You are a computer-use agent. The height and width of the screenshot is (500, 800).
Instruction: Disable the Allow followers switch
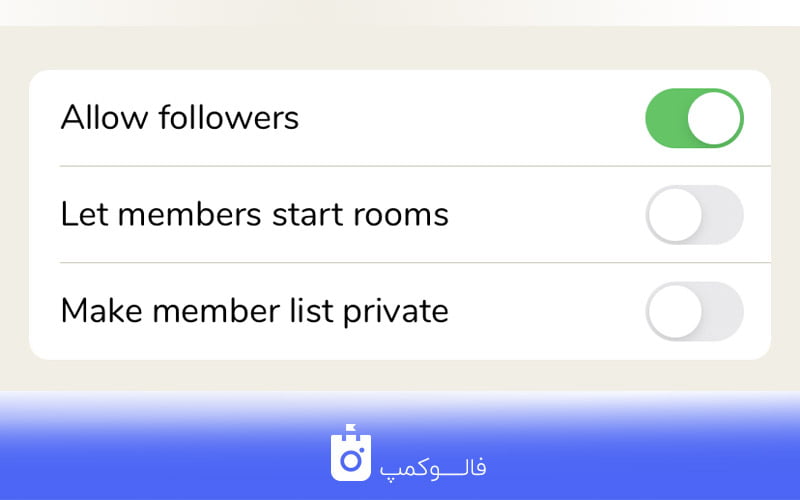point(694,118)
